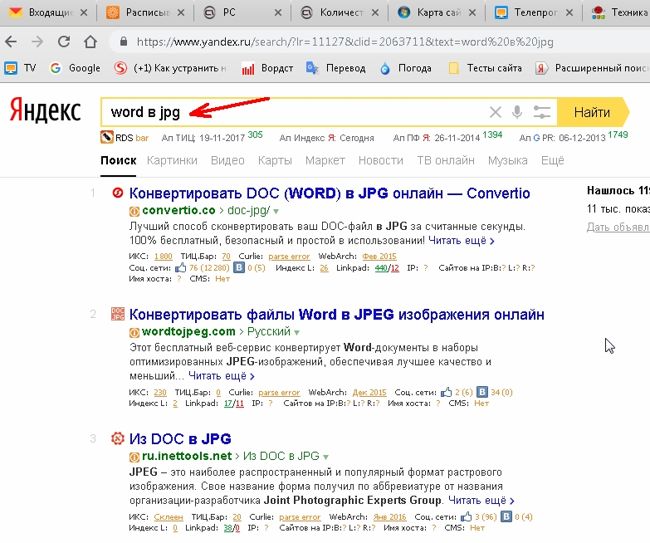Open Расширенный поиск bookmark
The width and height of the screenshot is (650, 543).
point(592,68)
